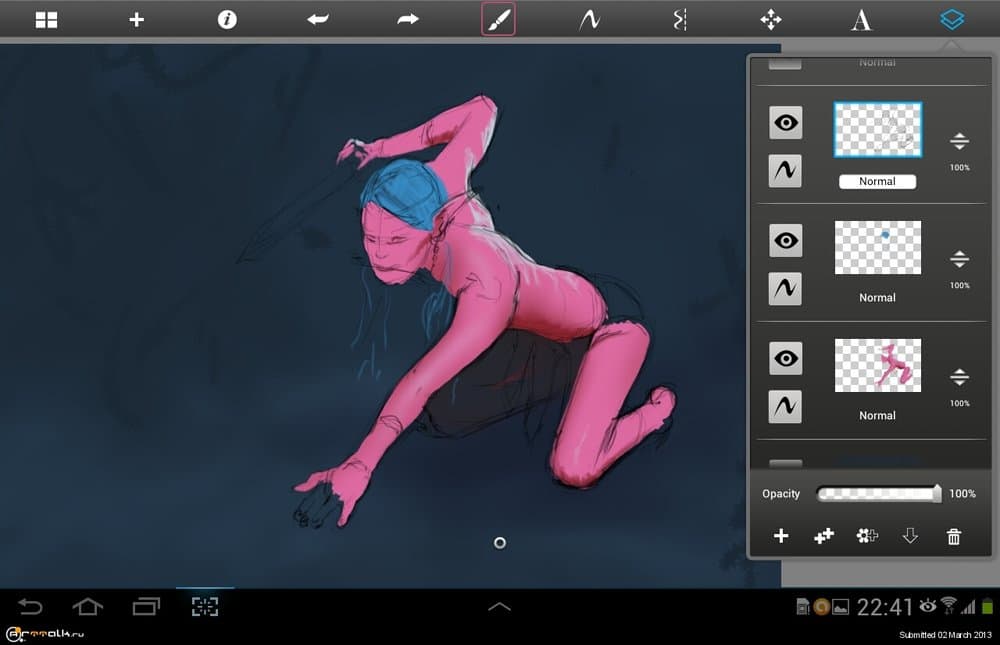This screenshot has width=1000, height=645.
Task: Hide the top selected layer via eye toggle
Action: tap(785, 122)
